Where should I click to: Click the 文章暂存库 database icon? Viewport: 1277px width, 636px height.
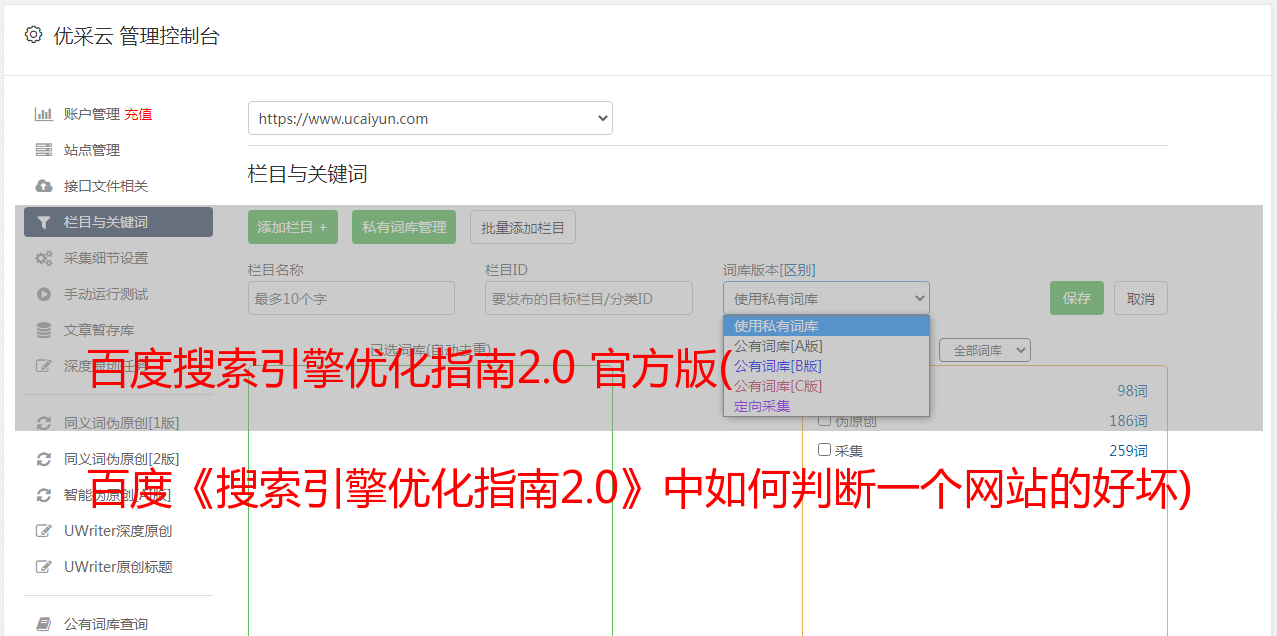tap(44, 330)
